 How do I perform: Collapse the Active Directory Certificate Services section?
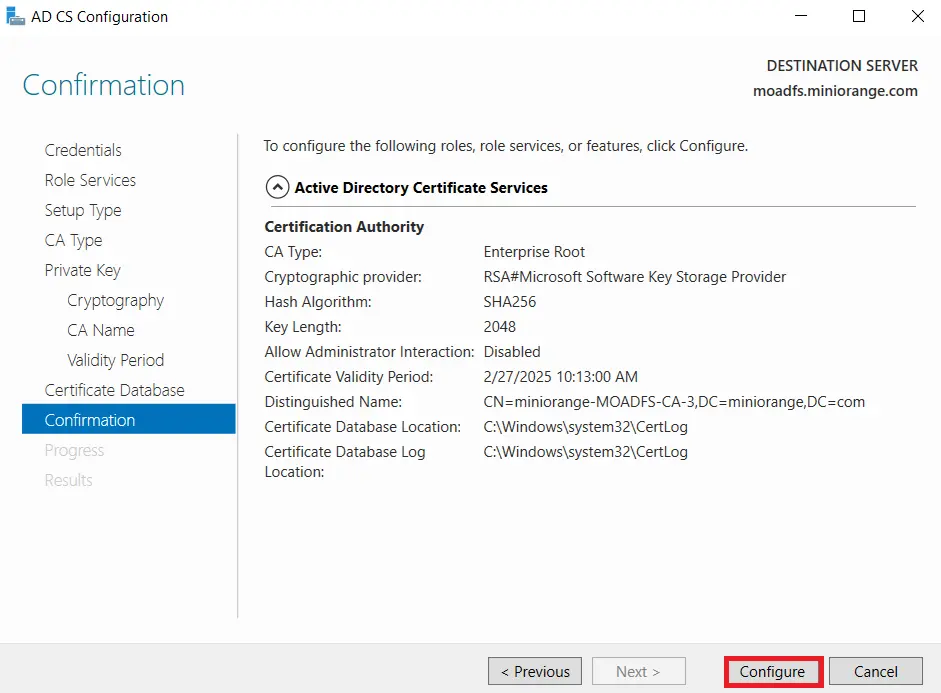(277, 187)
